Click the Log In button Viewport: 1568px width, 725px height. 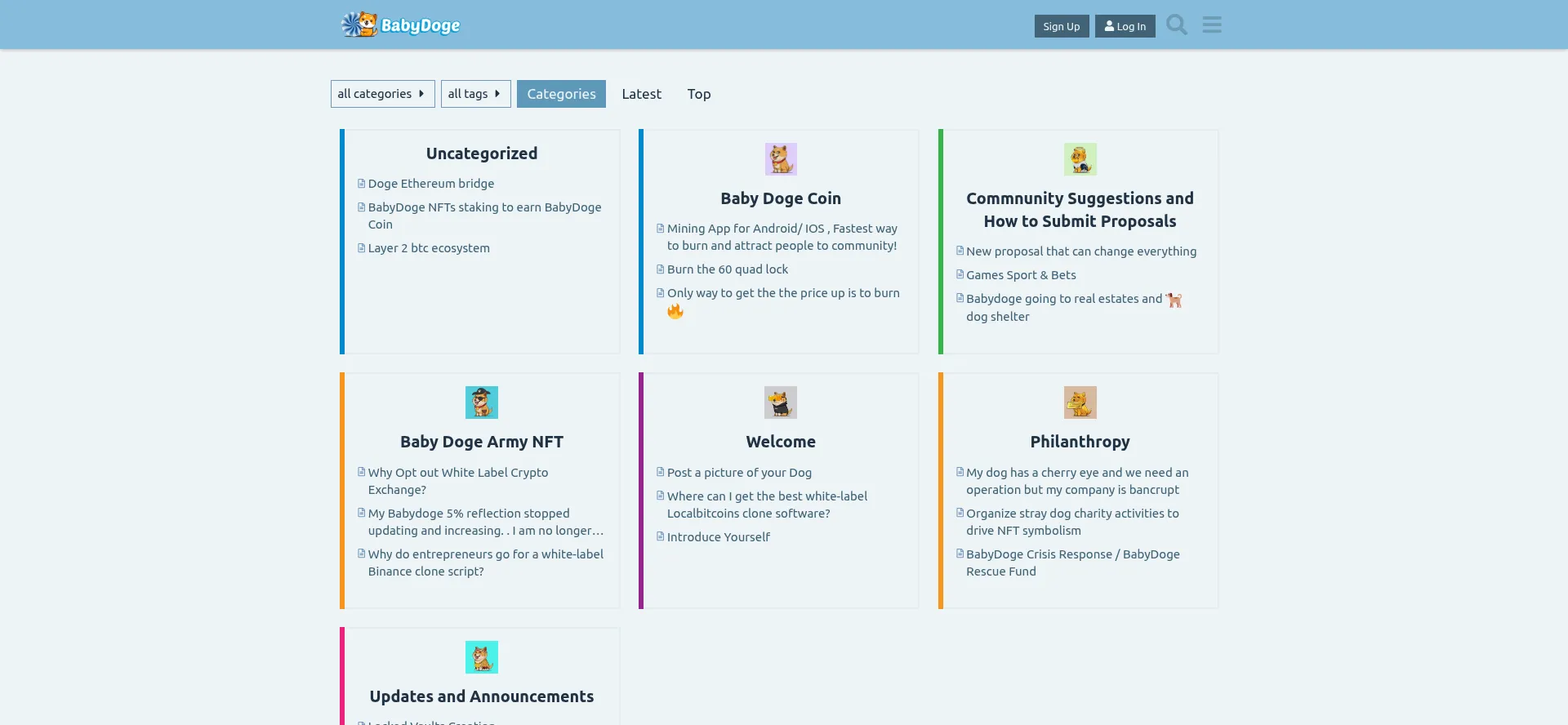pos(1125,26)
